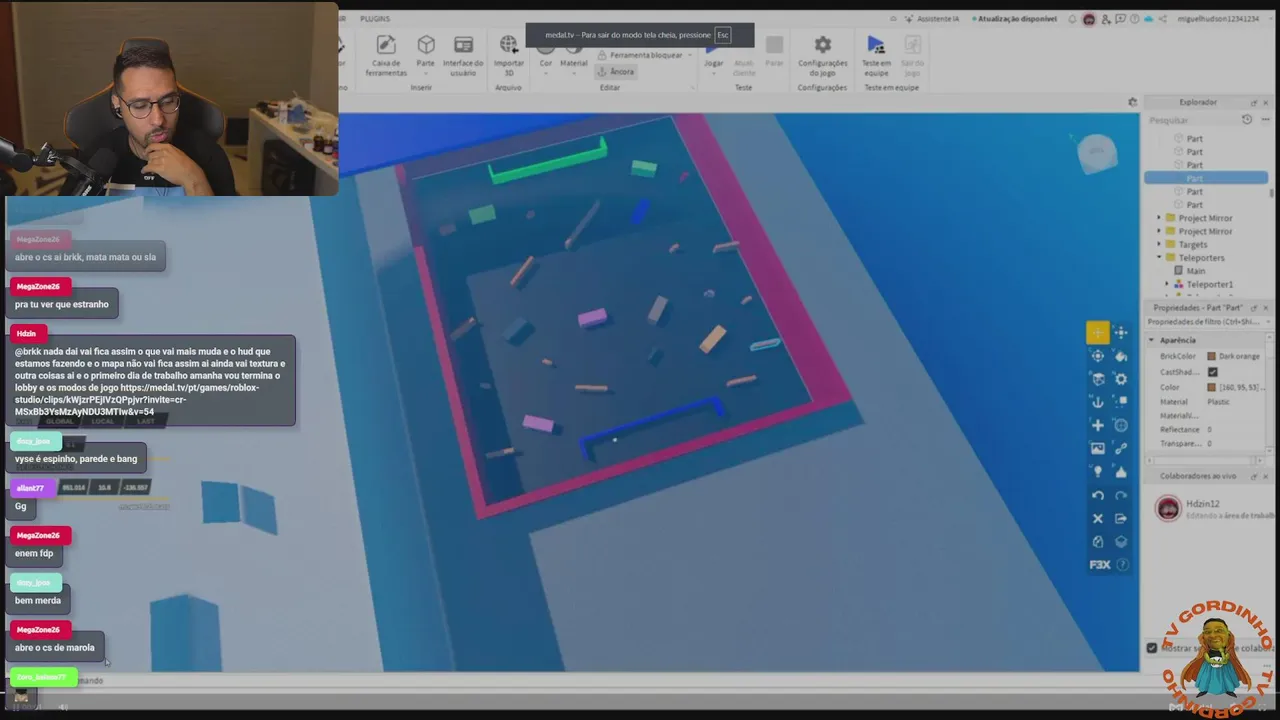
Task: Select the F3X new part plus tool
Action: tap(1098, 425)
